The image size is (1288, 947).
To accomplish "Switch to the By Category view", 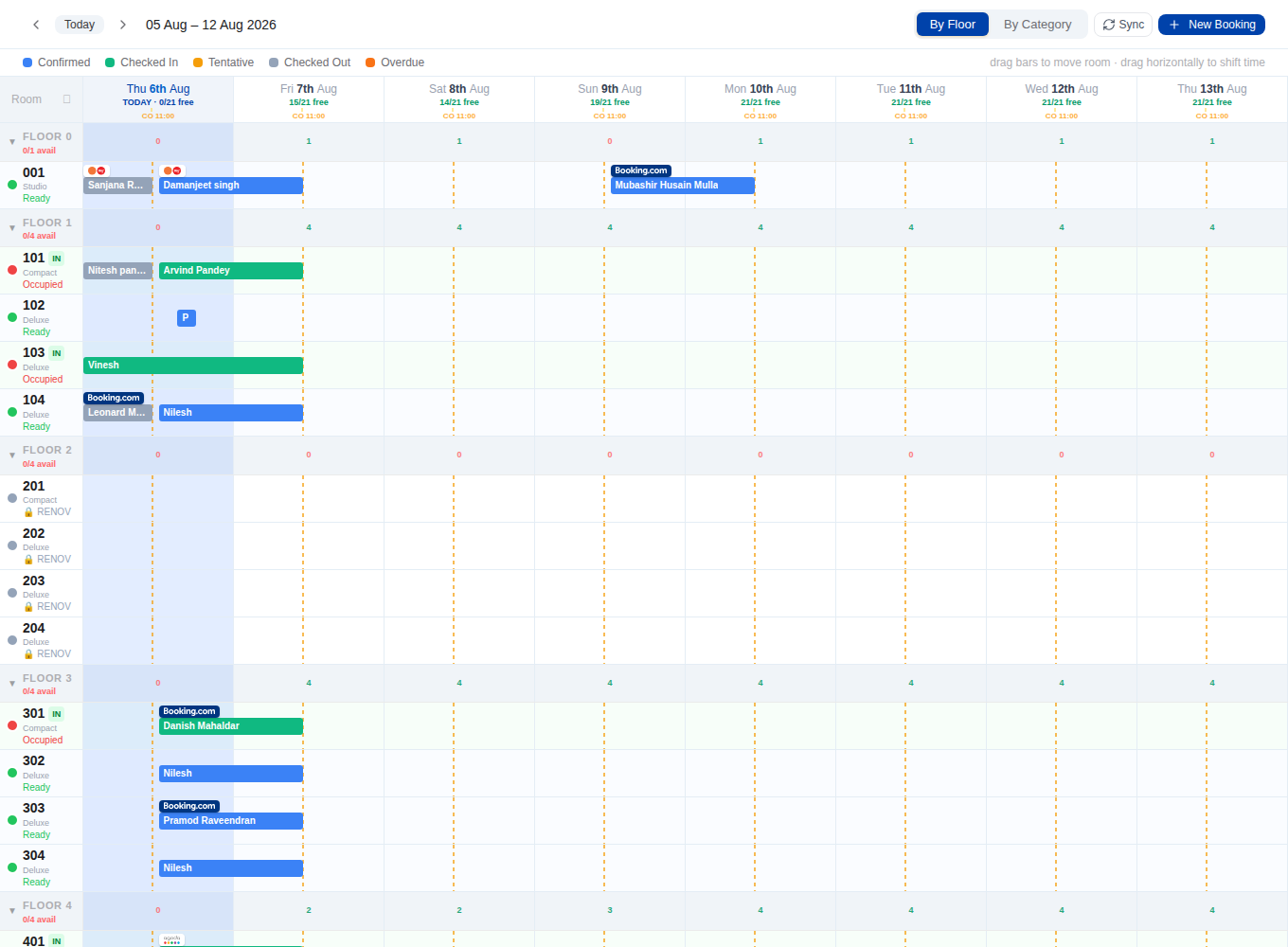I will pos(1037,25).
